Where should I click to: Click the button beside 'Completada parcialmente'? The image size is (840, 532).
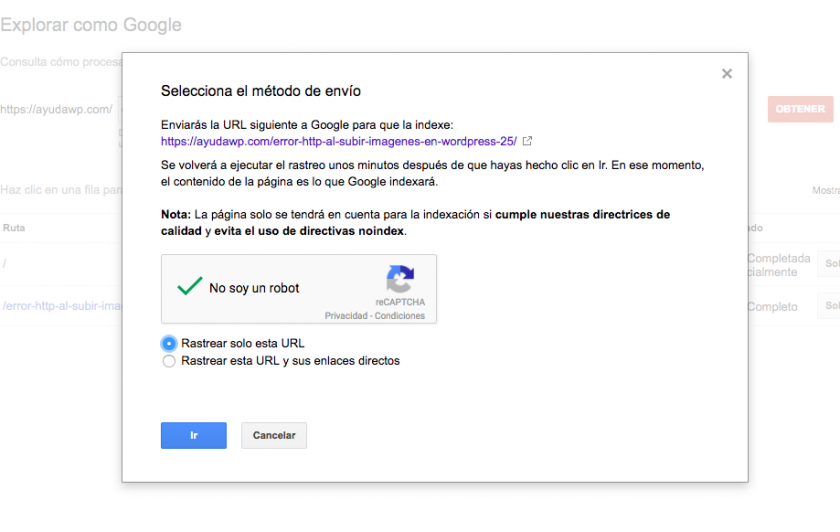(829, 264)
